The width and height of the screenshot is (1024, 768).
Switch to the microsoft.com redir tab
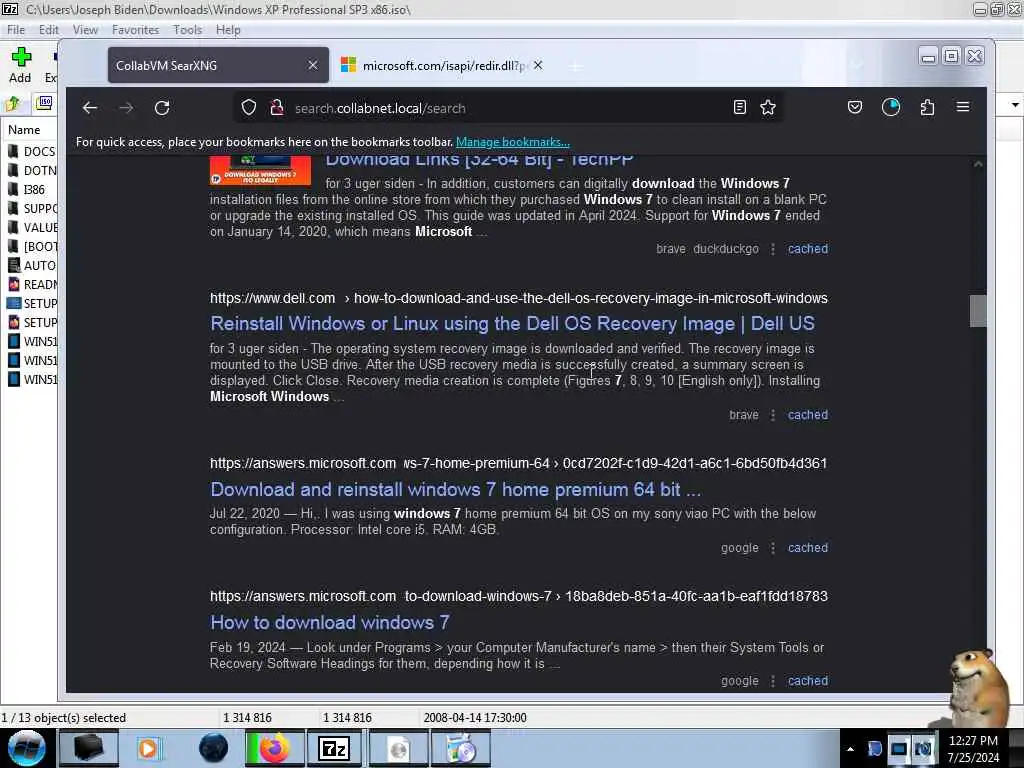[x=443, y=65]
